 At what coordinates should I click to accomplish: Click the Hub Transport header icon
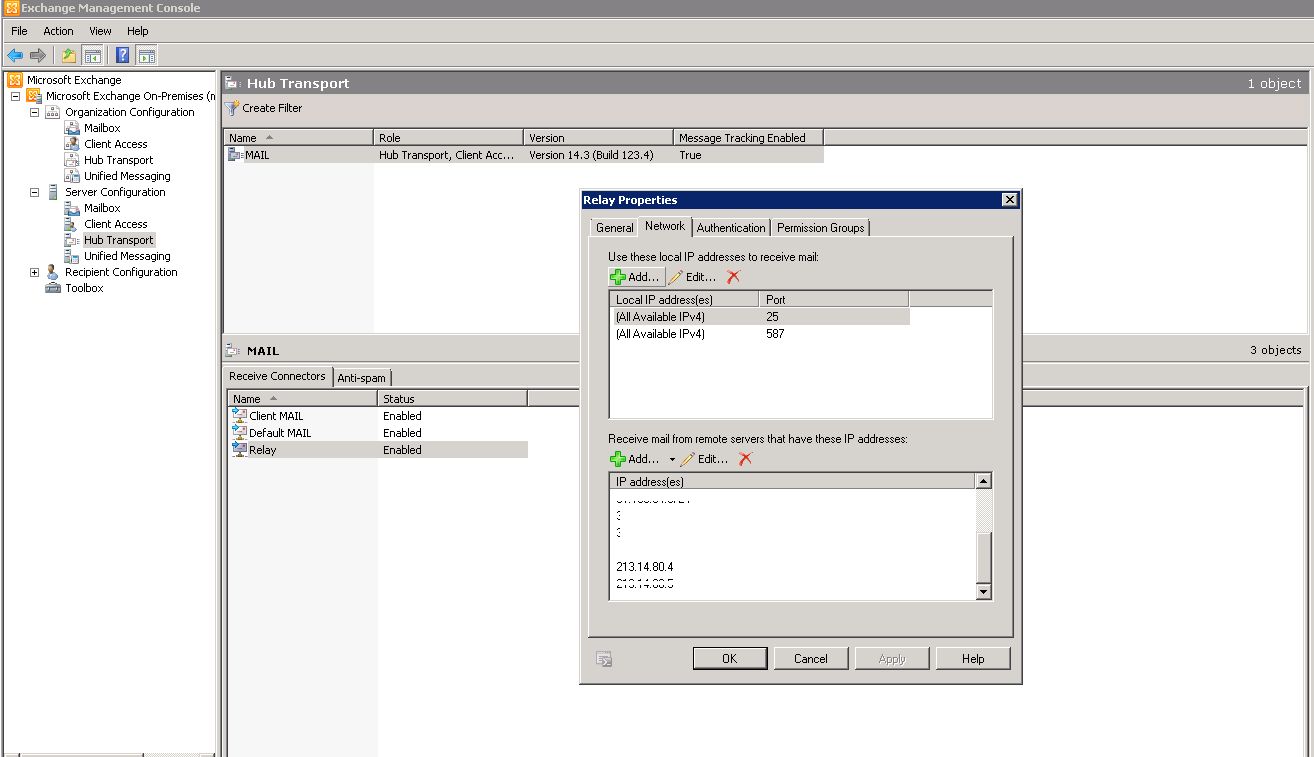coord(233,83)
